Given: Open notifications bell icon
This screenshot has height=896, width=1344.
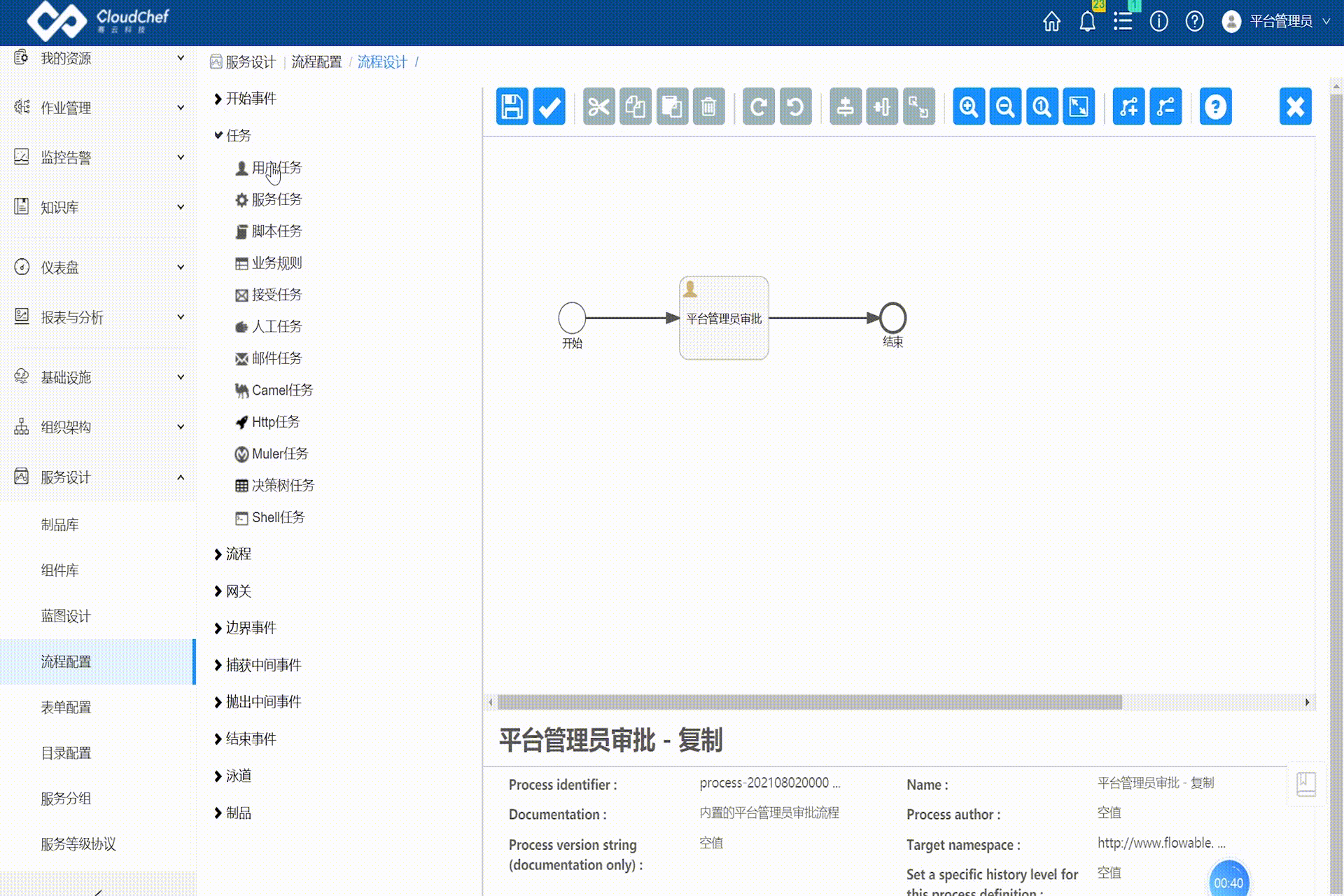Looking at the screenshot, I should (x=1087, y=22).
